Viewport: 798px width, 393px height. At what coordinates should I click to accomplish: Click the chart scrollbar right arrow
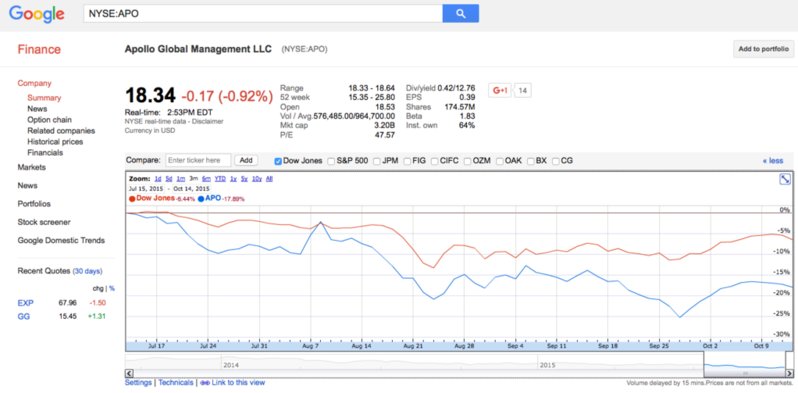point(789,373)
